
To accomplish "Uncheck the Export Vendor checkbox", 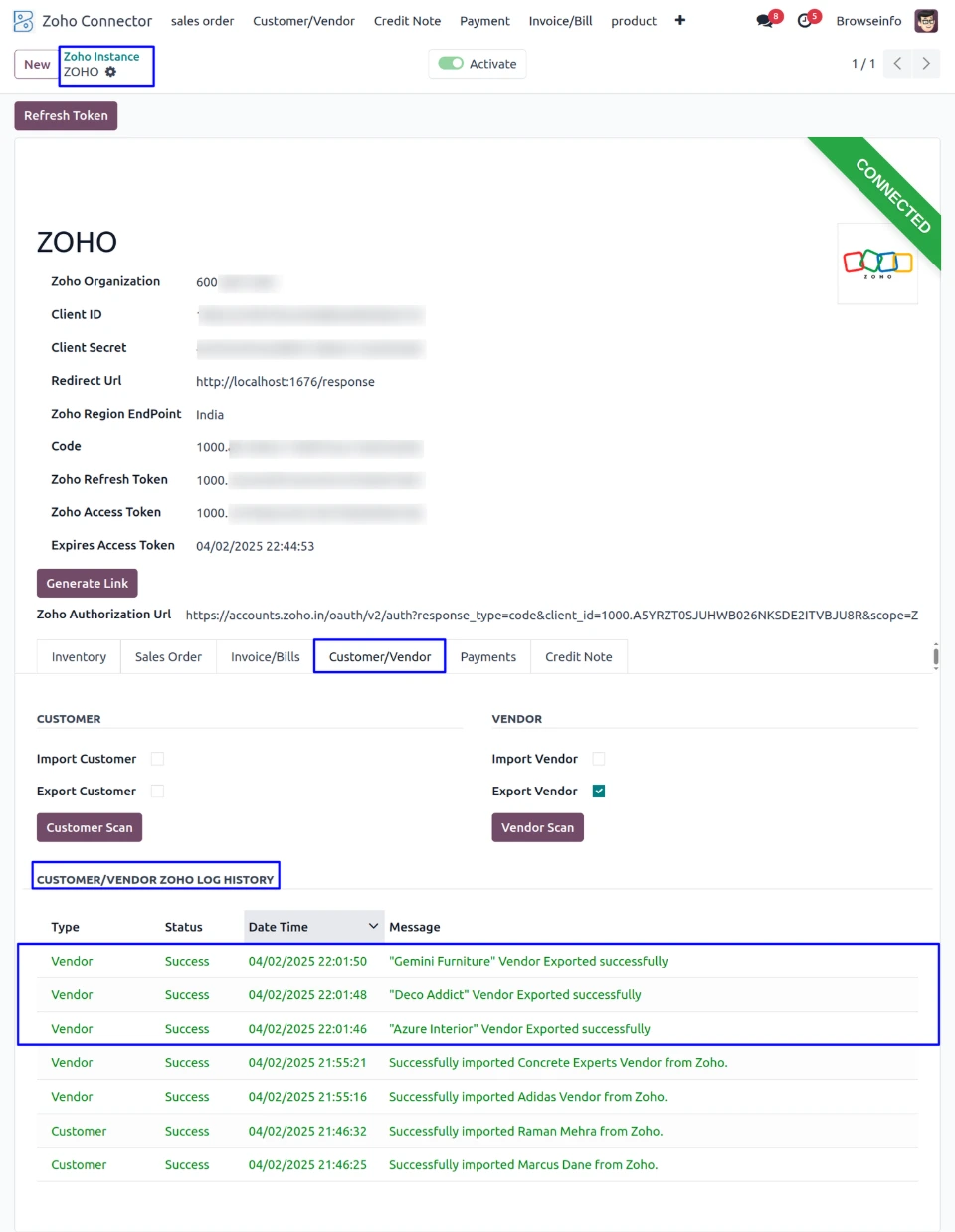I will tap(599, 792).
